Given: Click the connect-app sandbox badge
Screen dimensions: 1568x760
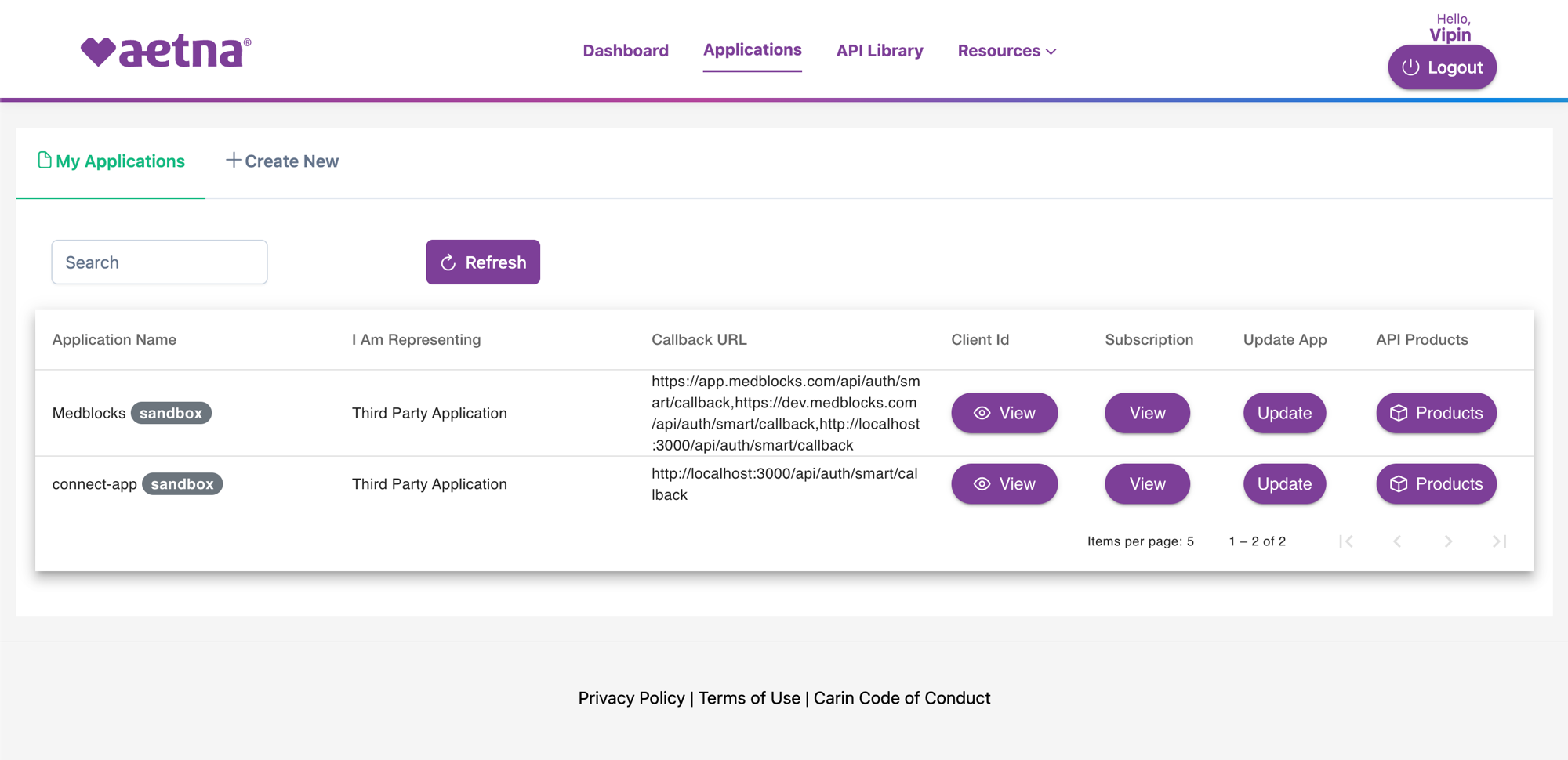Looking at the screenshot, I should 182,484.
